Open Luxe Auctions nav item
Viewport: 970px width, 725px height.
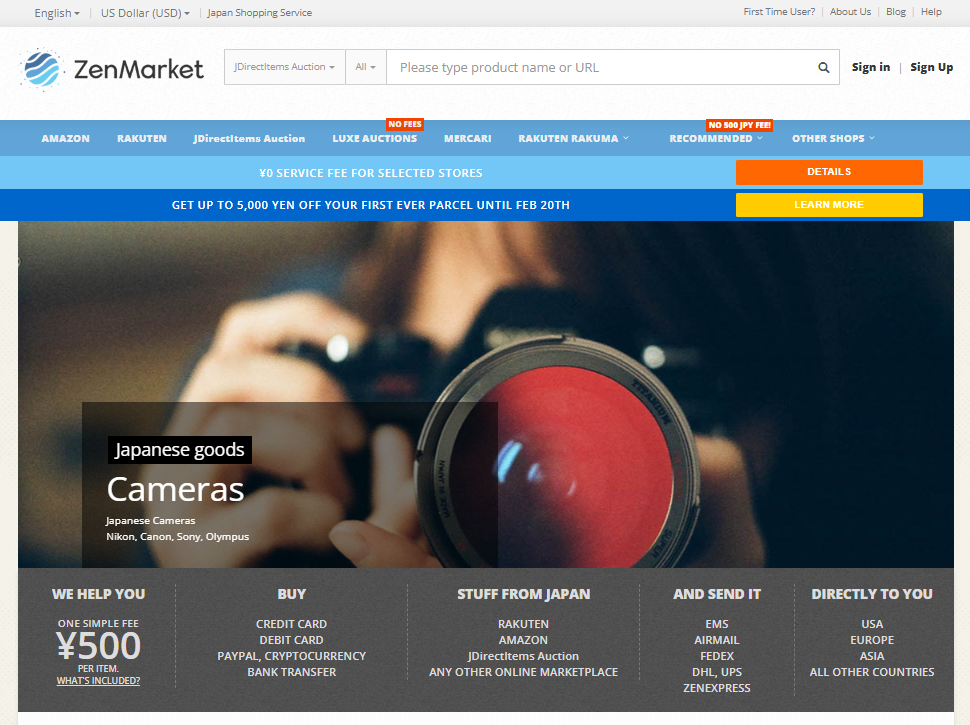click(x=374, y=139)
